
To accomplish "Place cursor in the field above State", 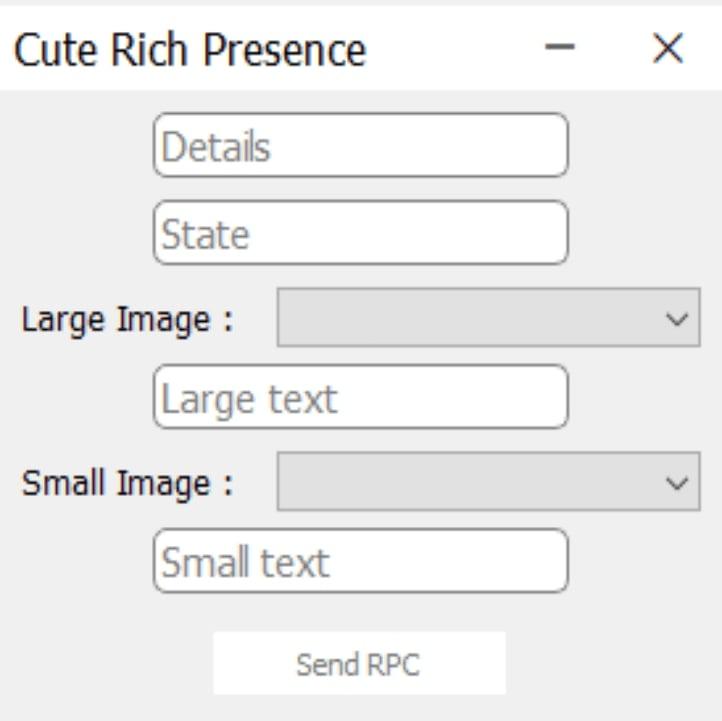I will 360,146.
